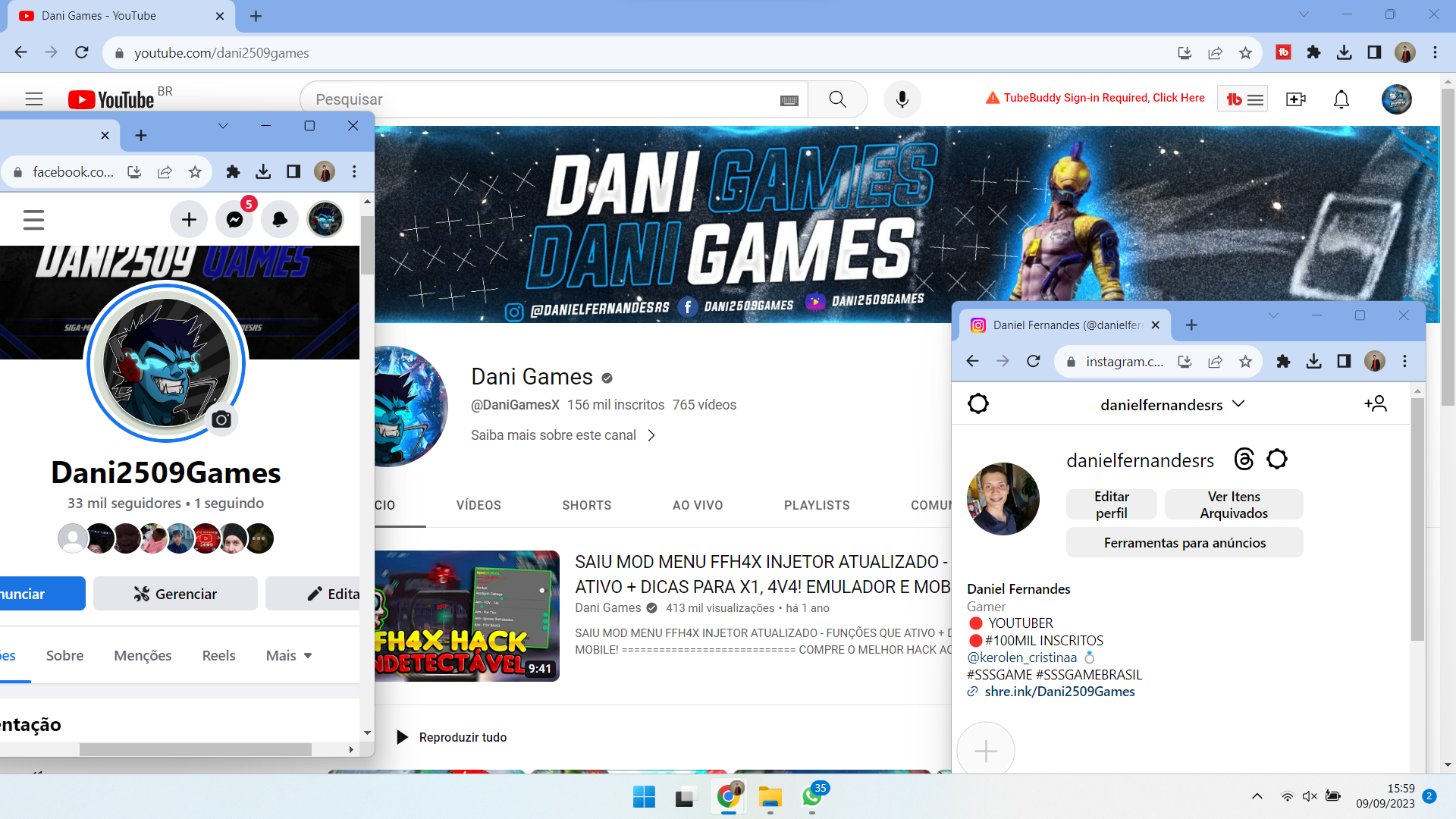
Task: Switch to Facebook Reels tab
Action: tap(218, 655)
